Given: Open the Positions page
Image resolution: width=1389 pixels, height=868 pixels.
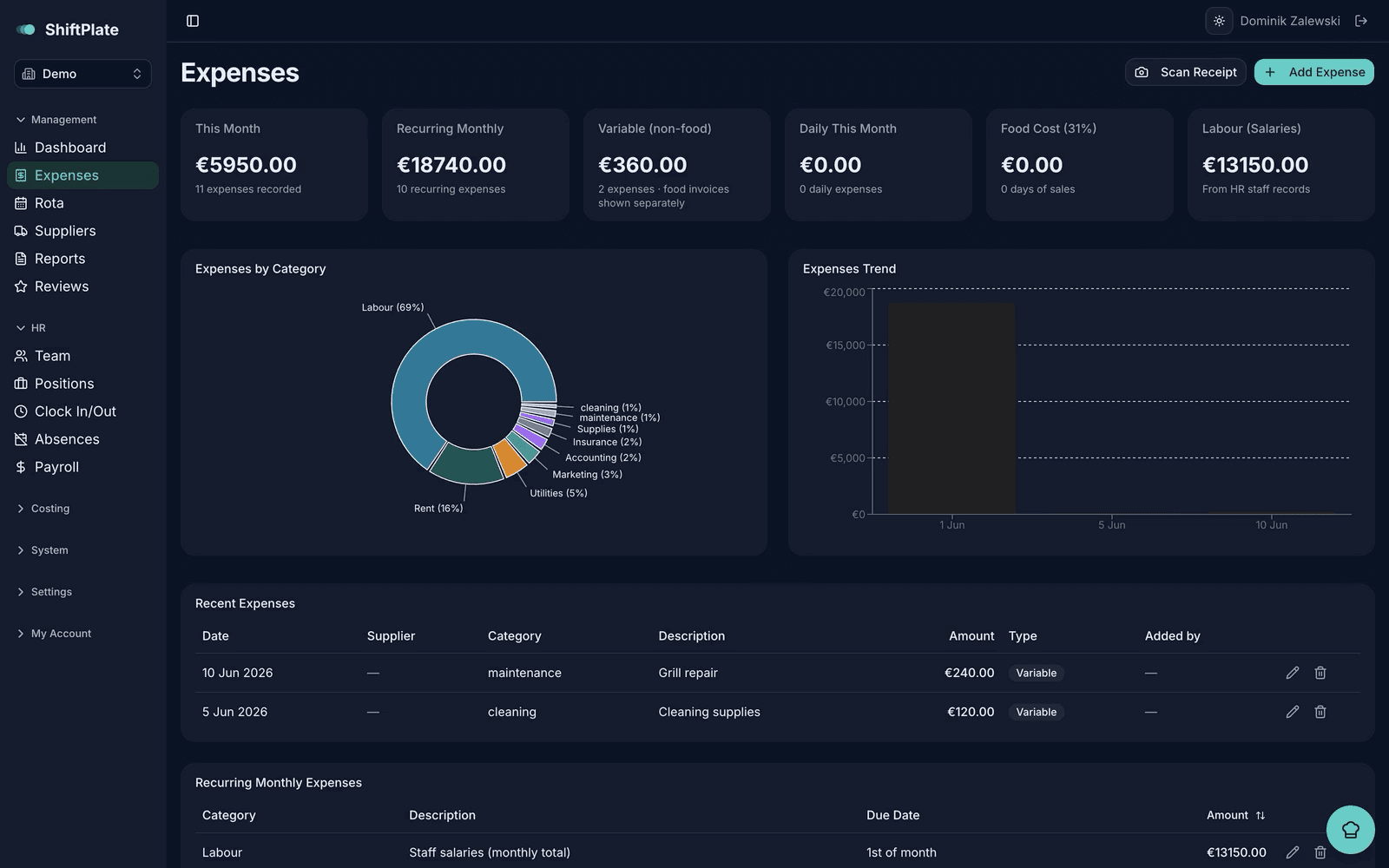Looking at the screenshot, I should (x=82, y=384).
